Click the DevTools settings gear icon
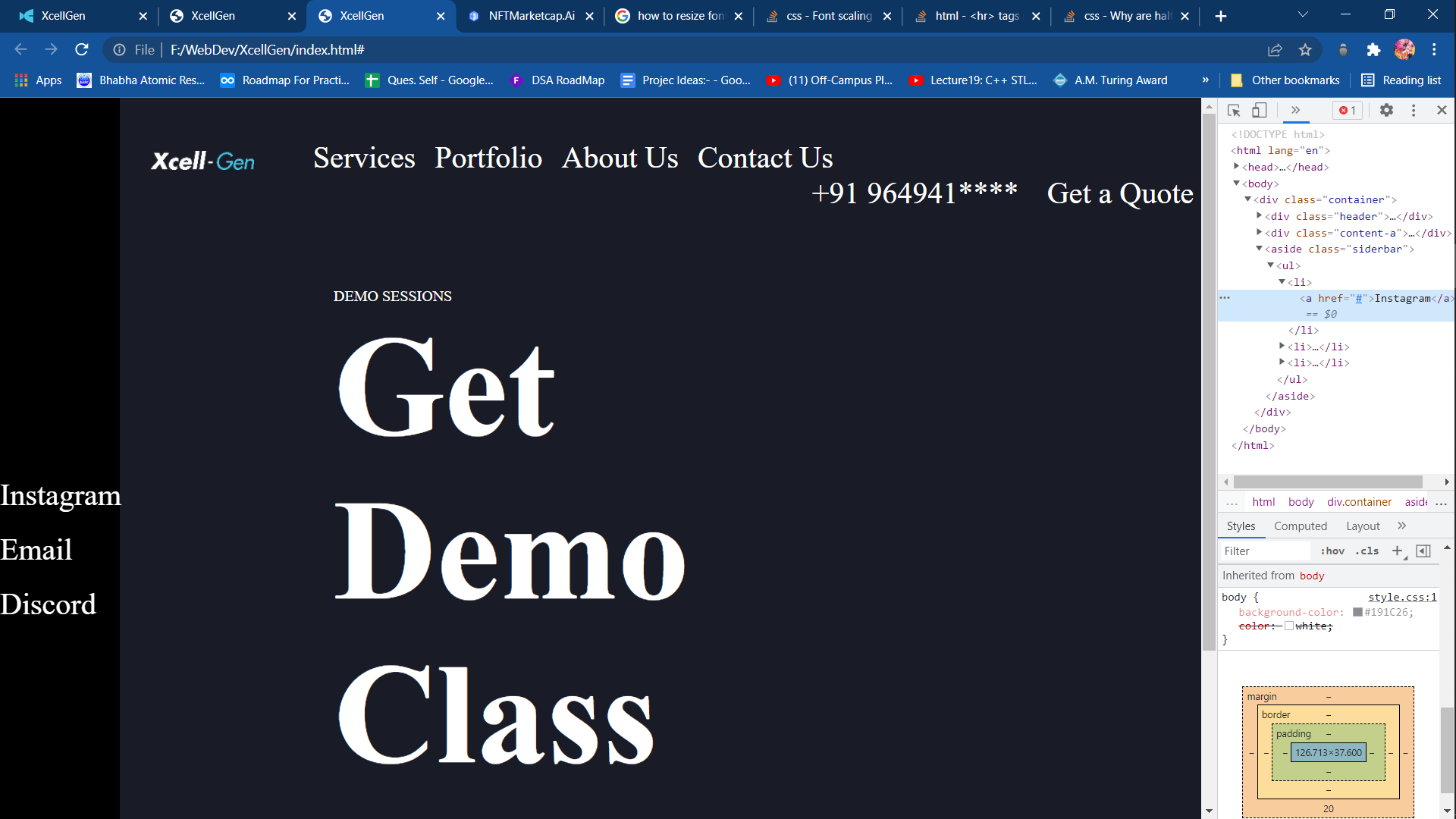The height and width of the screenshot is (819, 1456). click(x=1386, y=110)
